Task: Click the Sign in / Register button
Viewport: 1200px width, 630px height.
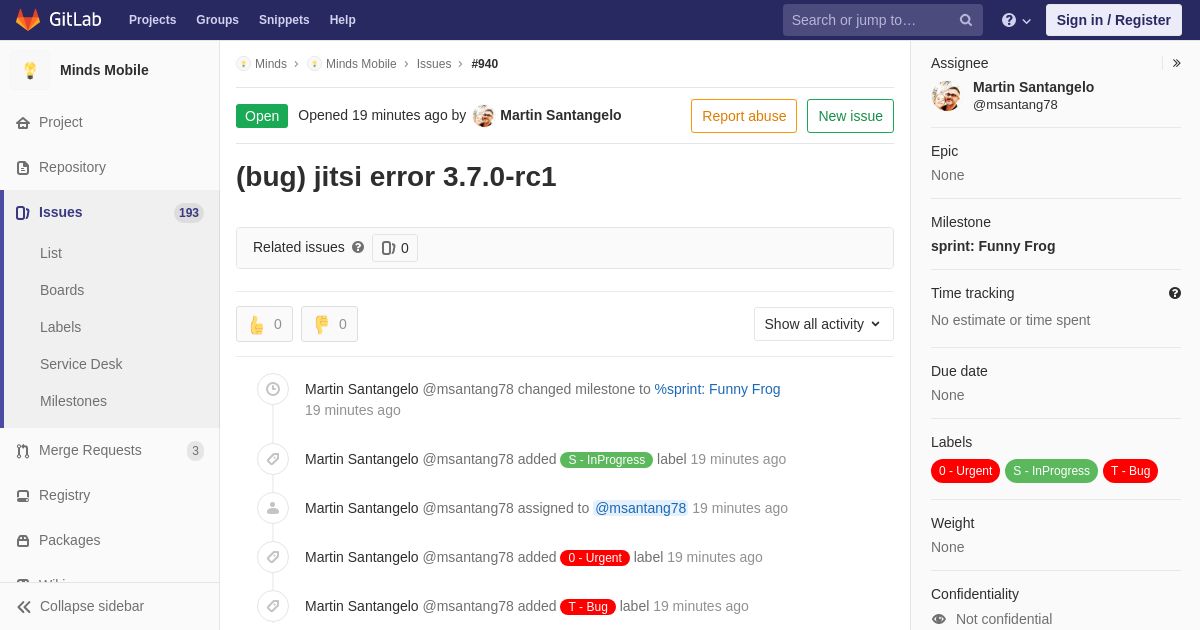Action: [1113, 20]
